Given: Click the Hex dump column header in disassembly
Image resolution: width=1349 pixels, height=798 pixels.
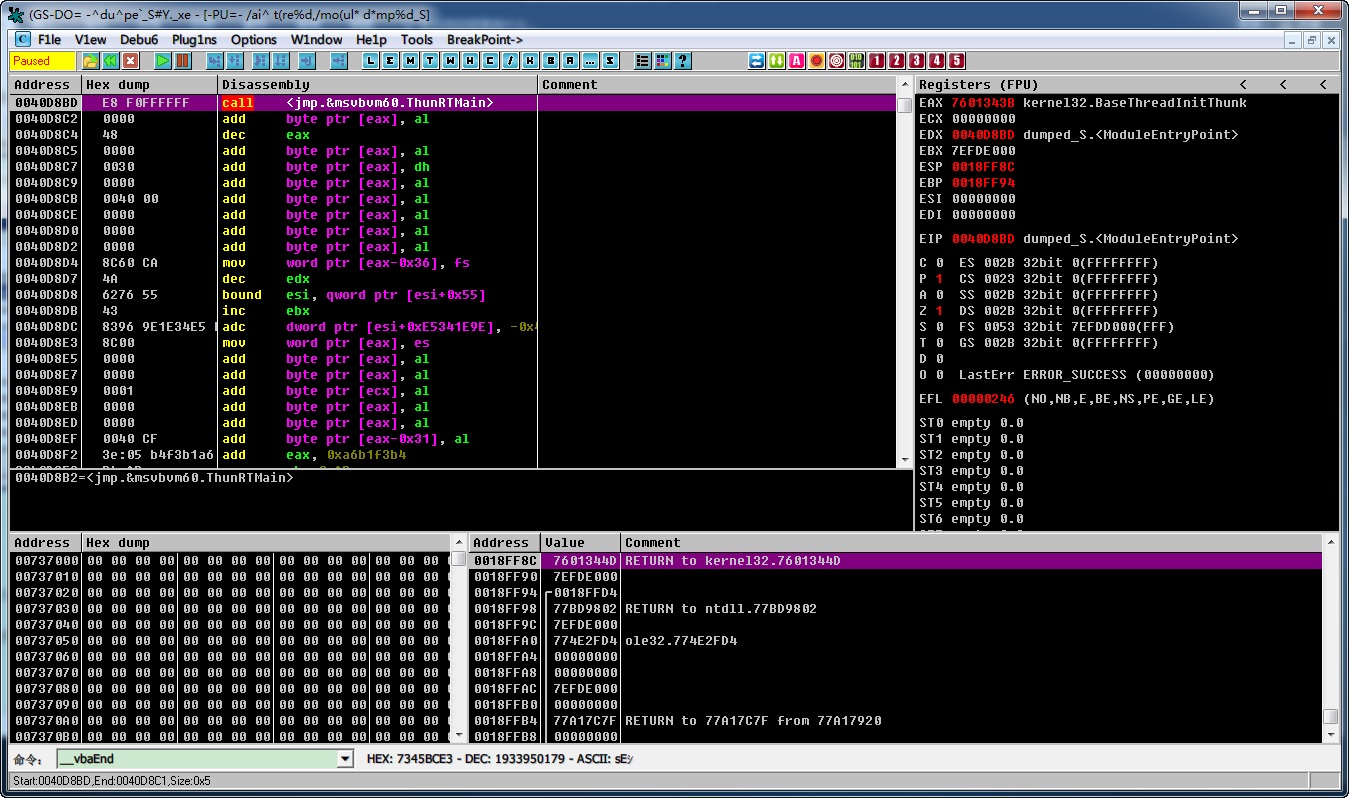Looking at the screenshot, I should (x=149, y=85).
